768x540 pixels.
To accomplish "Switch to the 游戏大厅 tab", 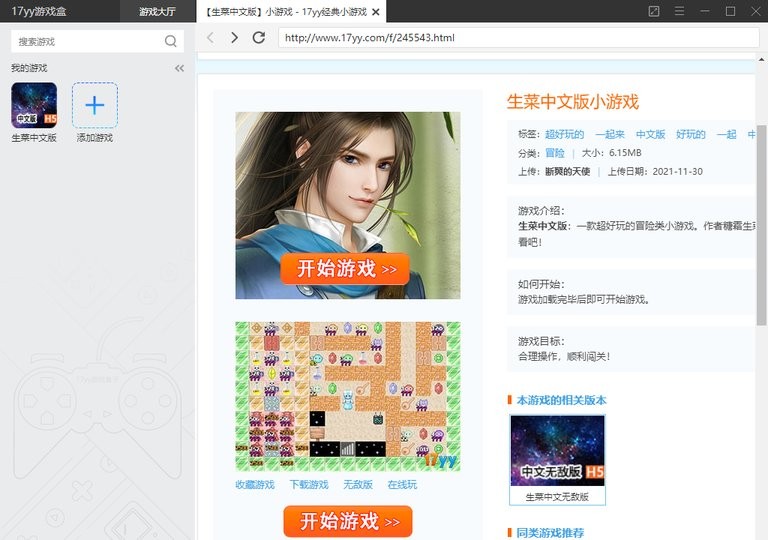I will [157, 11].
